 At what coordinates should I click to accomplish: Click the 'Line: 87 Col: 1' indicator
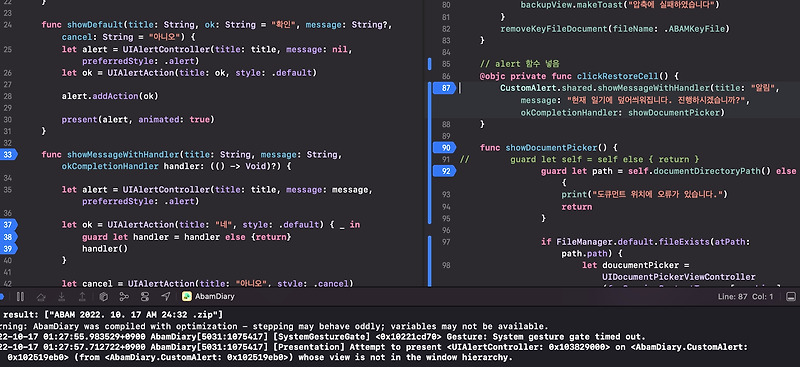click(745, 297)
